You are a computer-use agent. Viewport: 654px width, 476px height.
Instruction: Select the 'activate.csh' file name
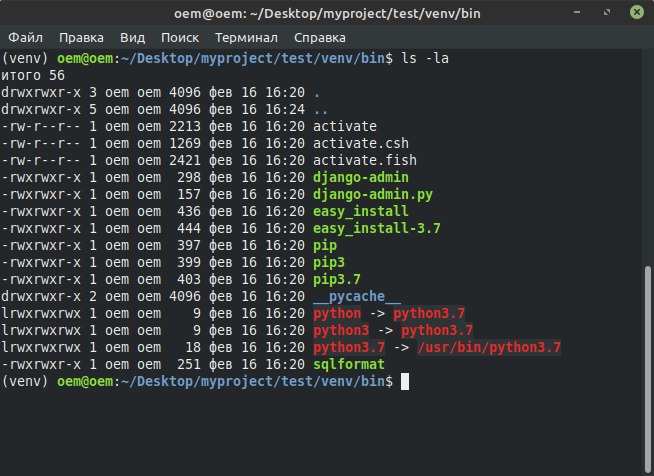coord(361,143)
